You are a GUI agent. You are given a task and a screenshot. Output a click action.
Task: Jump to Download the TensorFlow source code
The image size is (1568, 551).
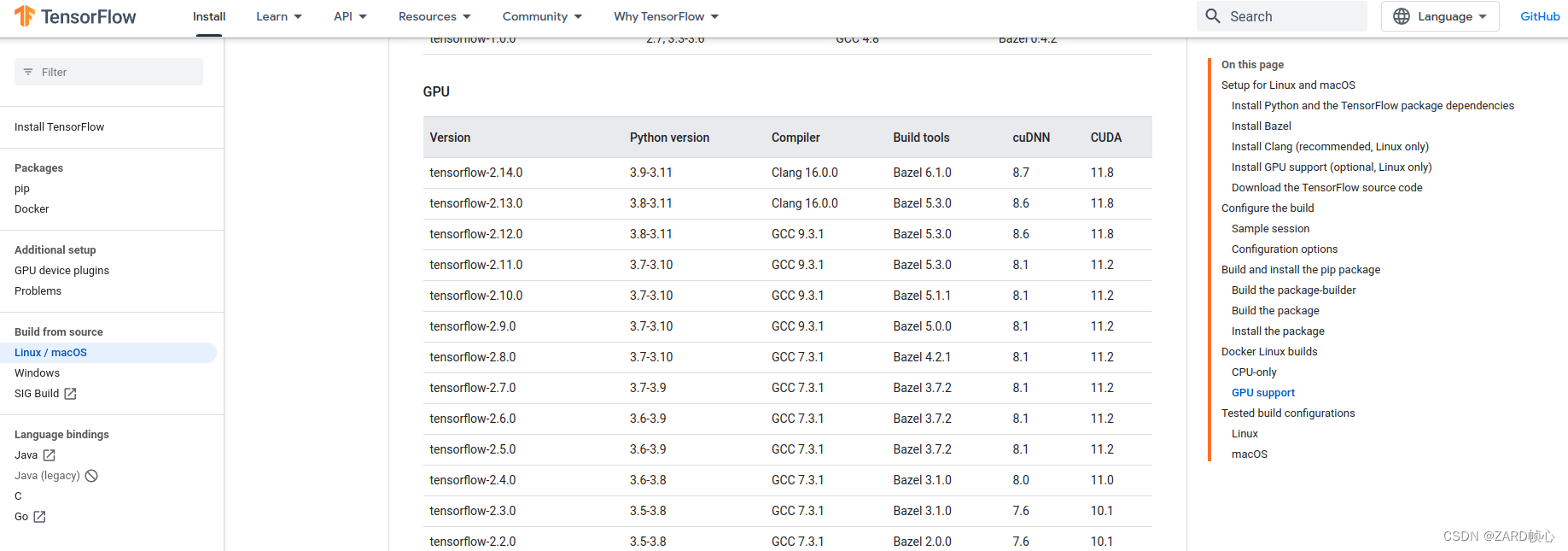[x=1327, y=188]
